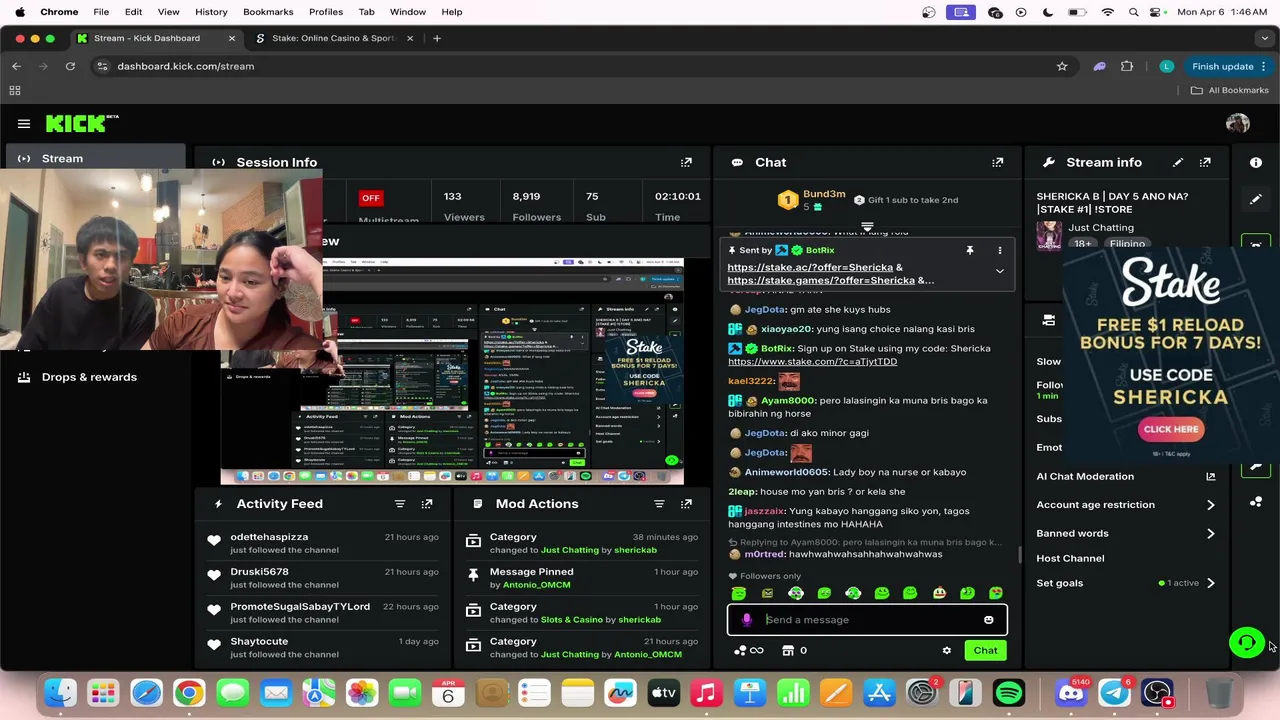
Task: View site information for dashboard.kick.com
Action: tap(102, 66)
